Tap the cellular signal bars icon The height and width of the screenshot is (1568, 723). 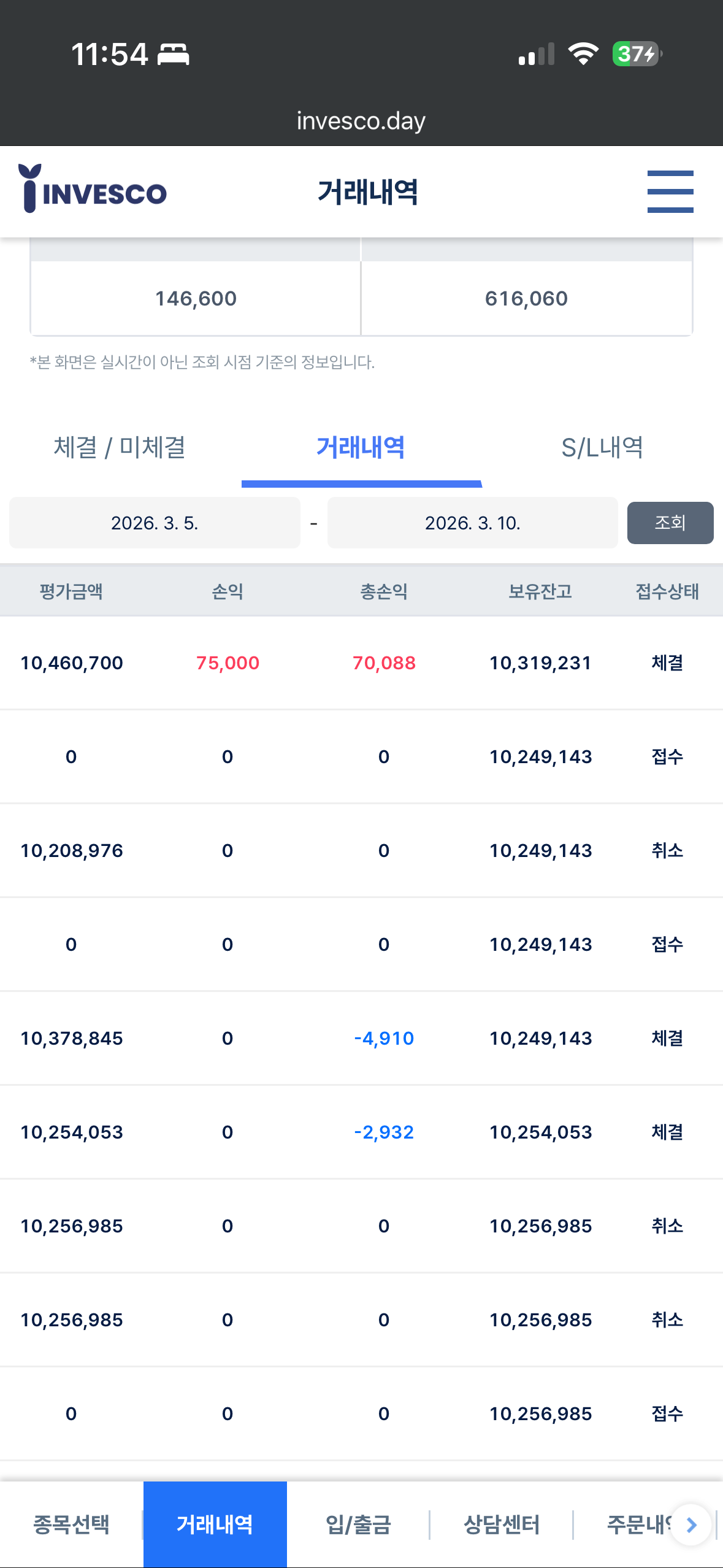(x=537, y=54)
